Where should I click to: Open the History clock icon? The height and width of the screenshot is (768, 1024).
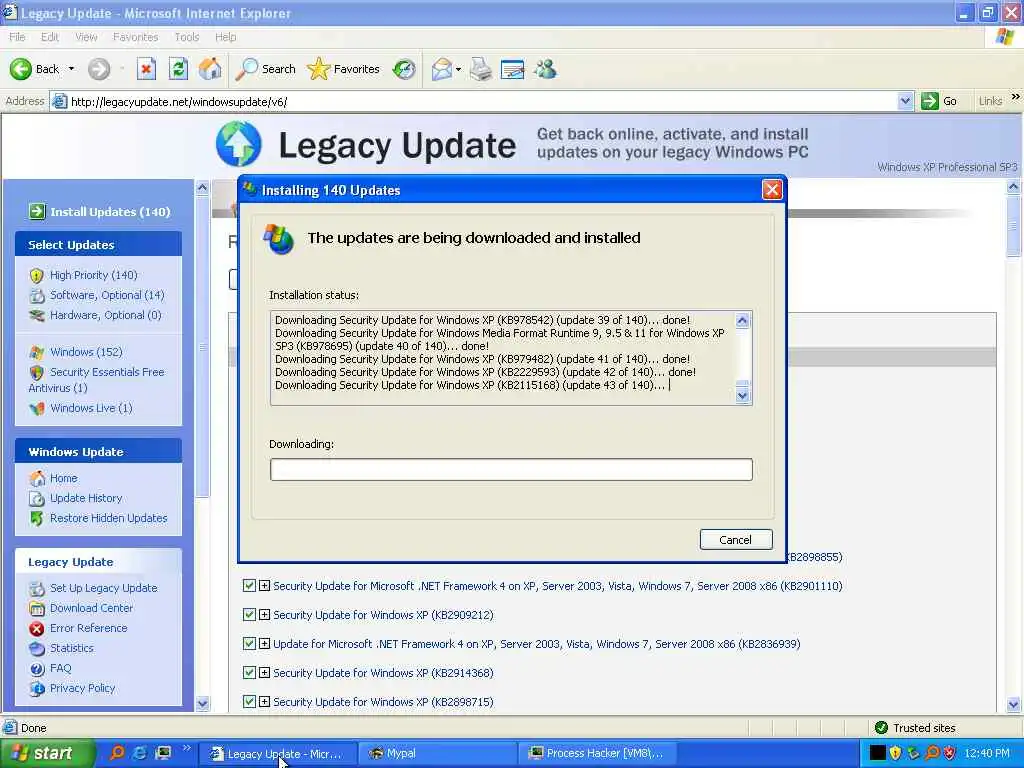404,69
